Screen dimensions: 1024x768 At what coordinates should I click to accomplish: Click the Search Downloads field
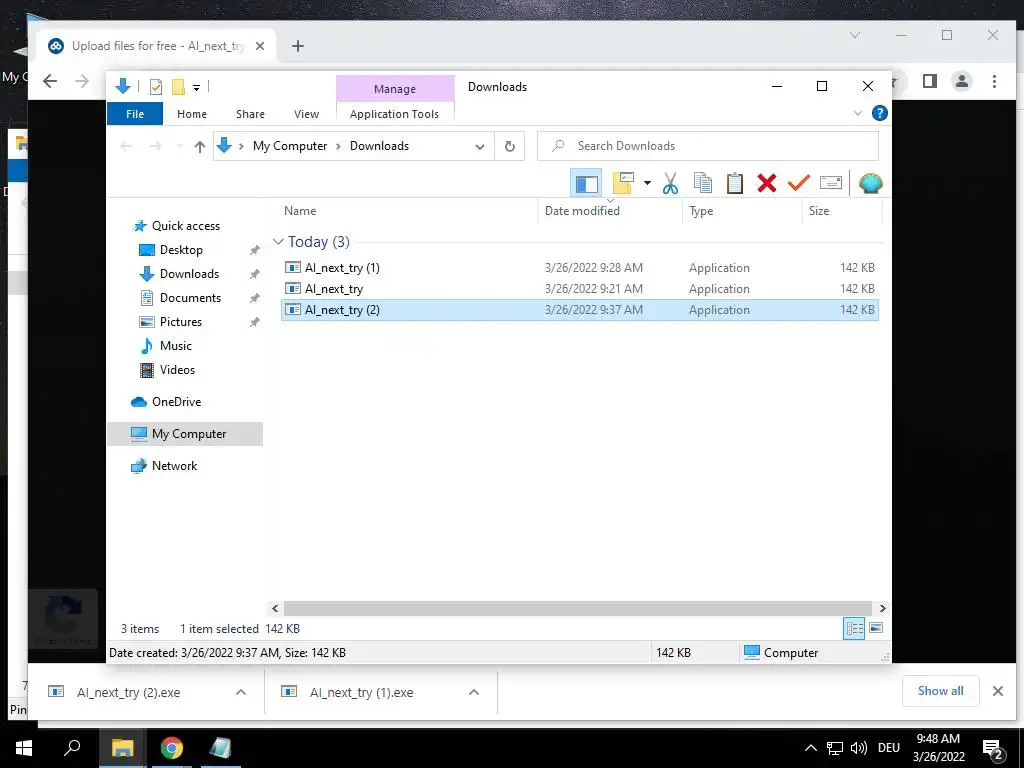[x=708, y=146]
